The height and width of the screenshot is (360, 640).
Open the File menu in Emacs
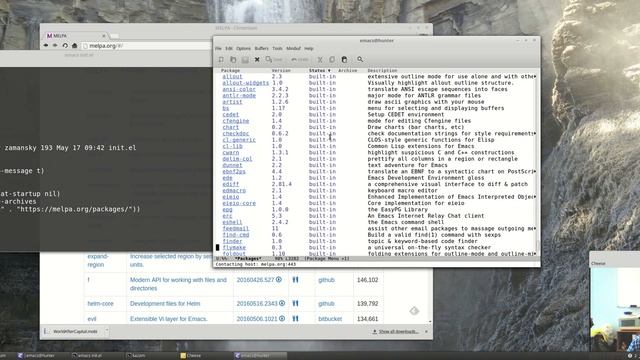[218, 49]
